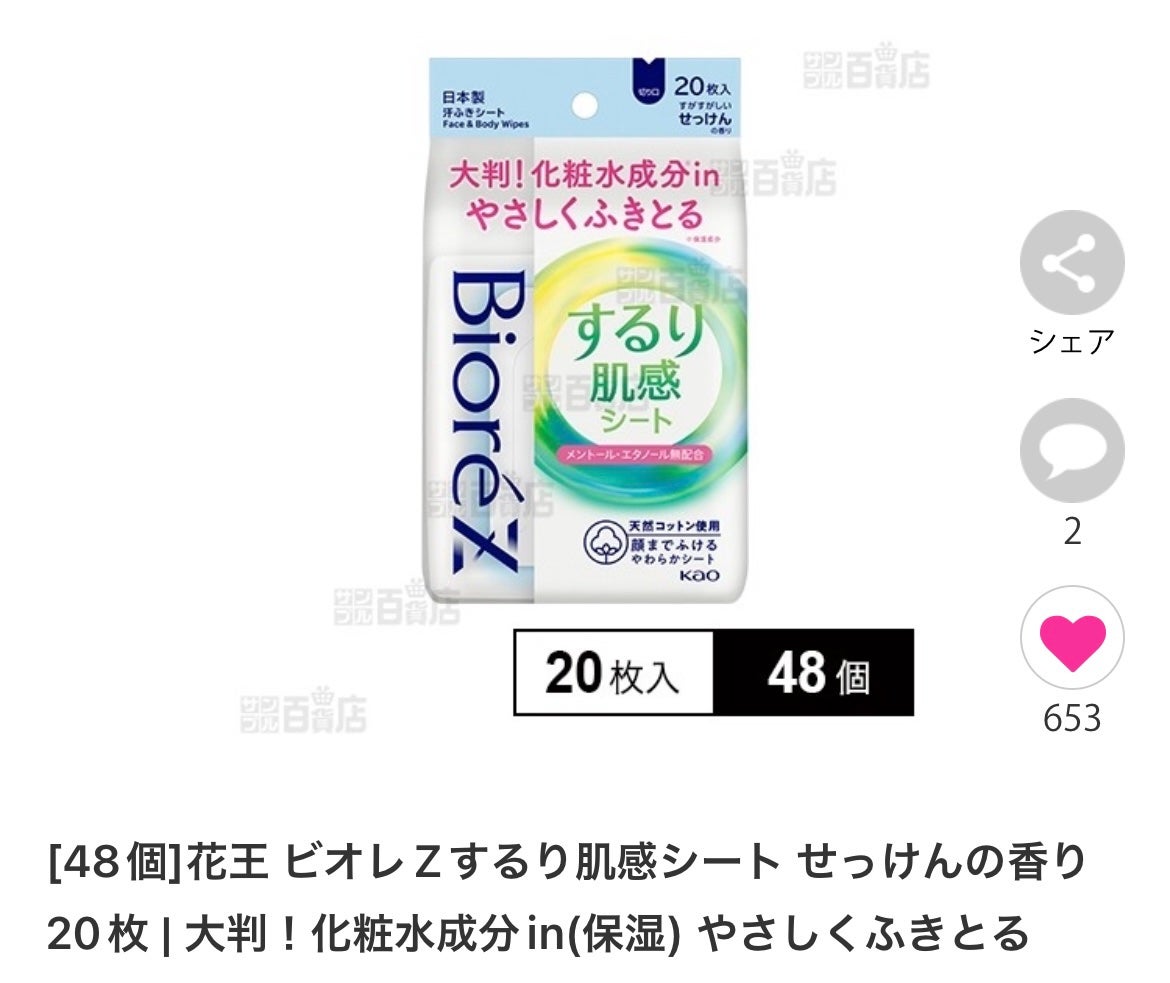The height and width of the screenshot is (983, 1170).
Task: Select the white 20枚入 label box
Action: pos(613,673)
